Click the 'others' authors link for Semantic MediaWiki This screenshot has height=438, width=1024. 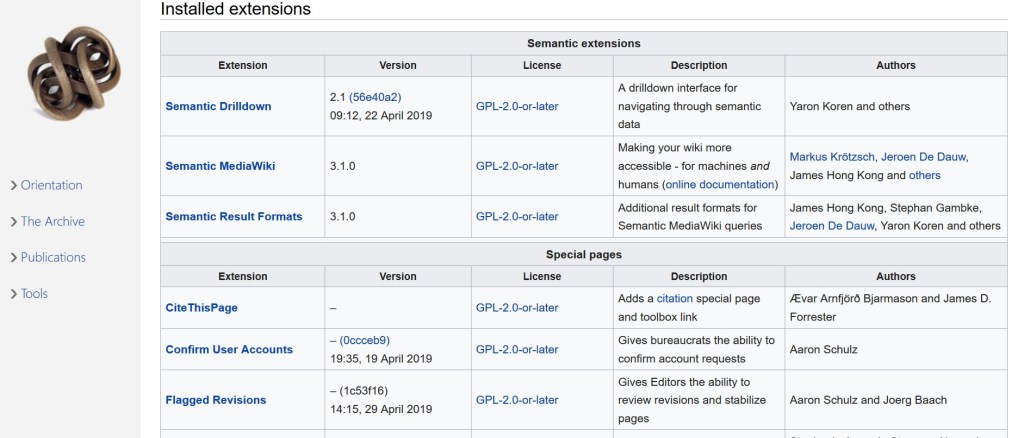coord(924,176)
